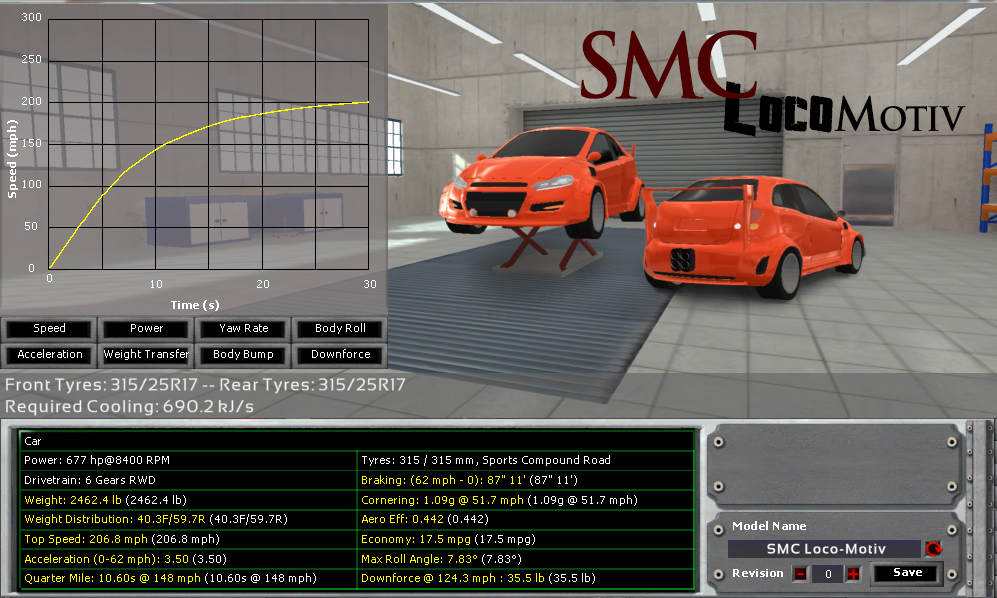Decrease revision with the red minus button
This screenshot has height=598, width=997.
(x=800, y=573)
